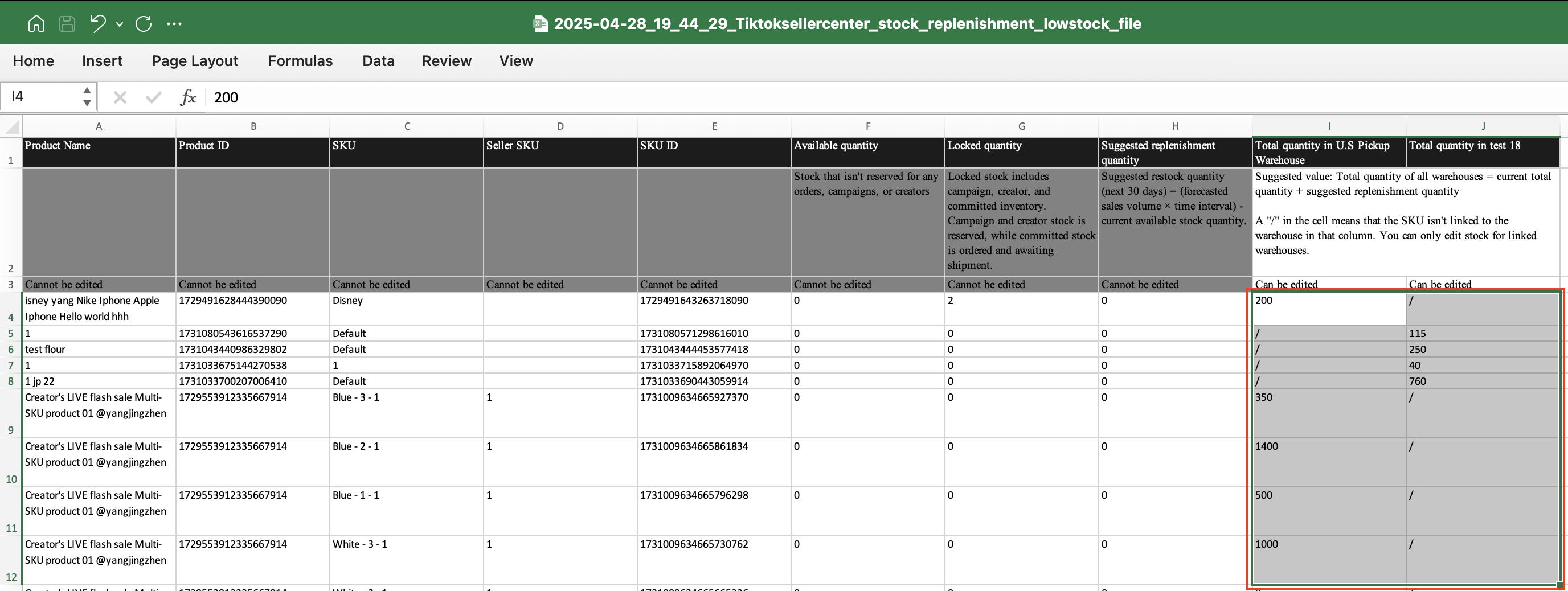
Task: Click the Undo arrow icon
Action: coord(97,24)
